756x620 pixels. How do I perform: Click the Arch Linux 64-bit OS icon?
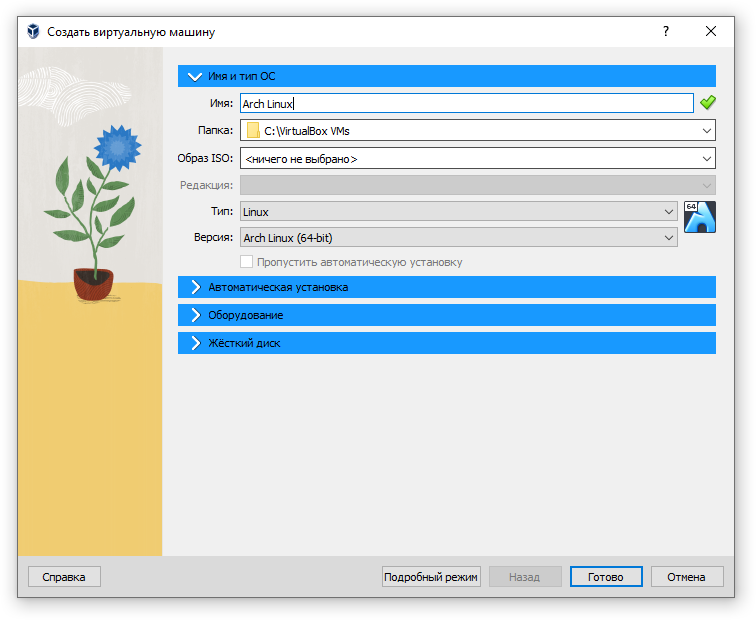click(x=700, y=217)
